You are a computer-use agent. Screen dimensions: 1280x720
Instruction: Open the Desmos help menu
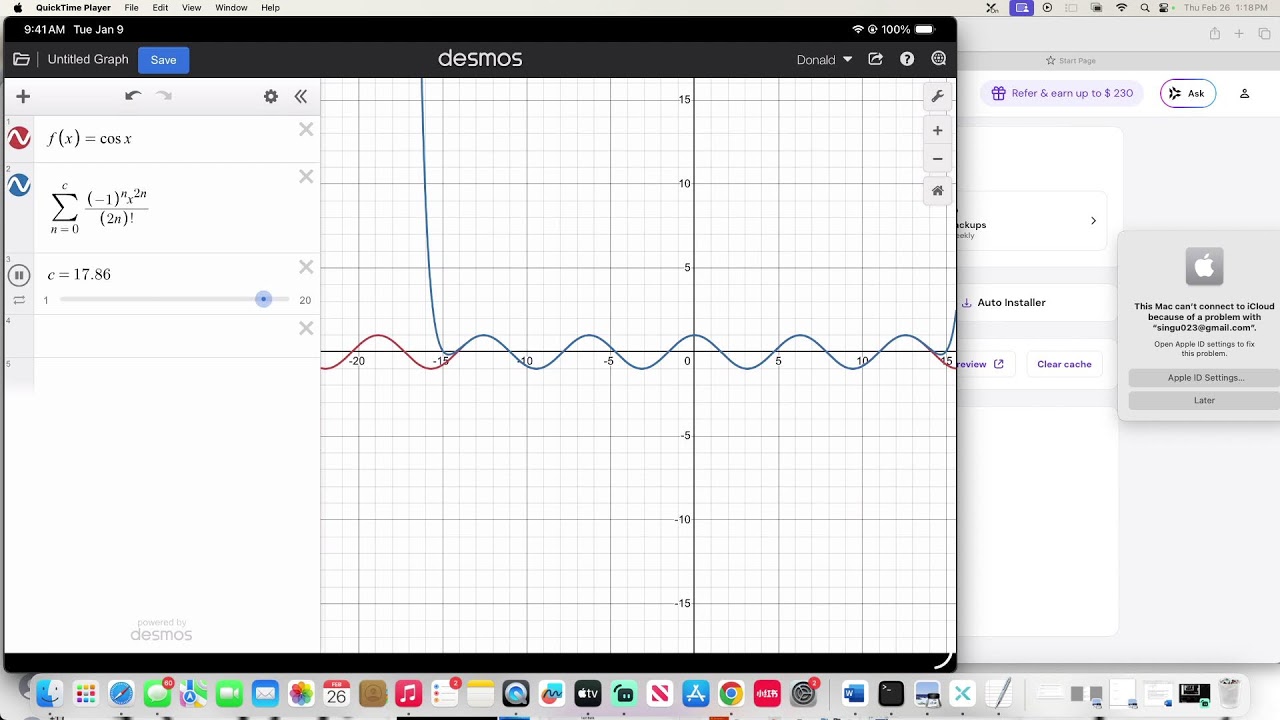(907, 60)
